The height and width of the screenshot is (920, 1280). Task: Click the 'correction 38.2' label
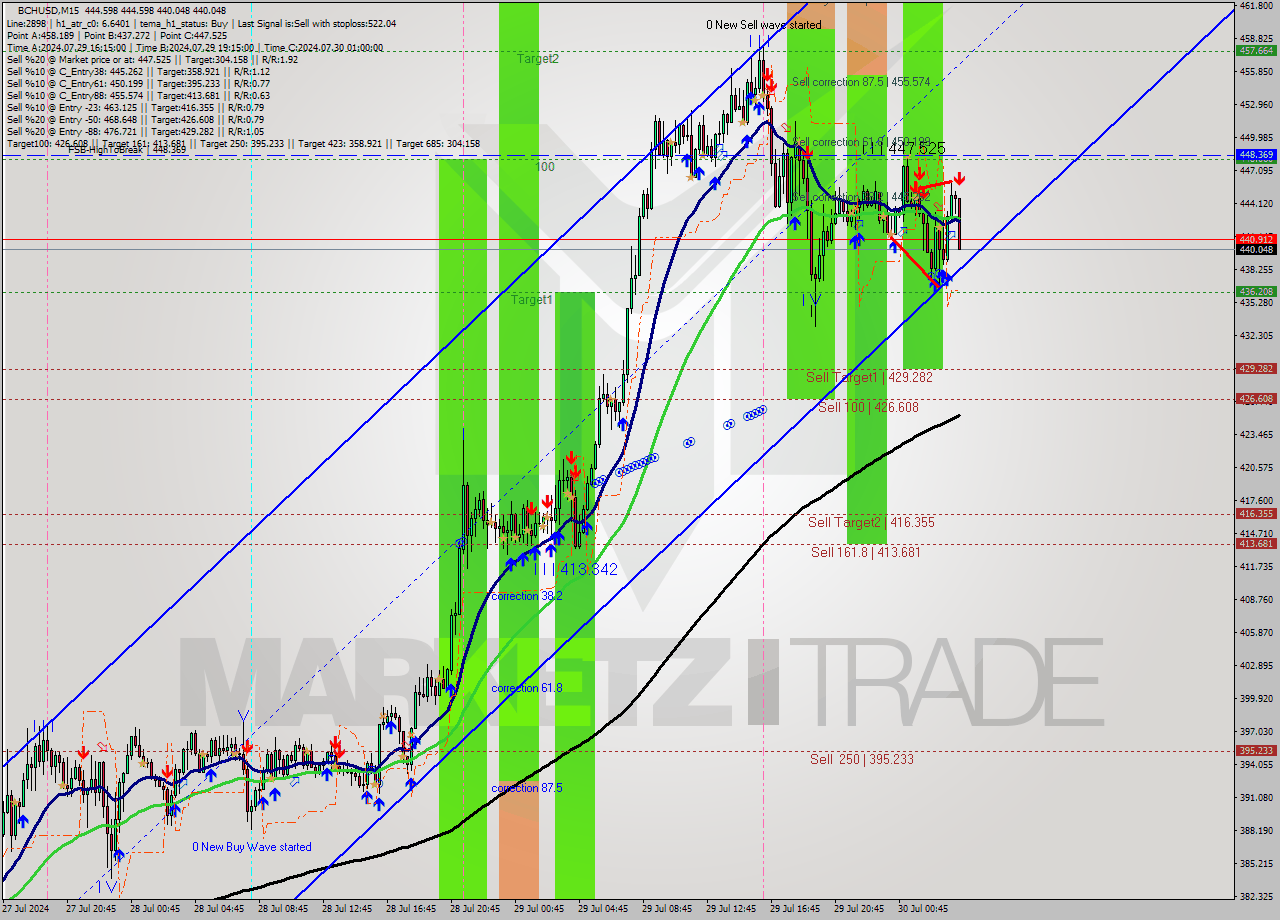coord(527,596)
